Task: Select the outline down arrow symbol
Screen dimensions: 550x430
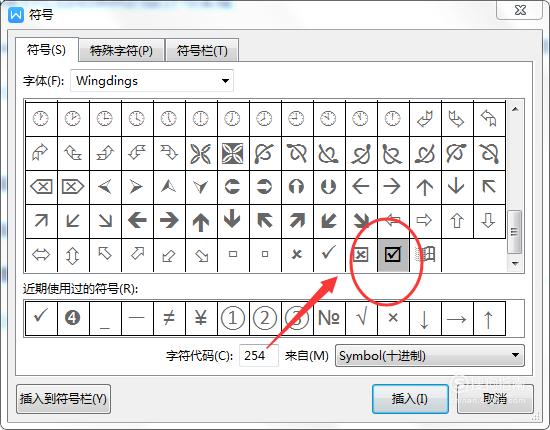Action: (489, 221)
